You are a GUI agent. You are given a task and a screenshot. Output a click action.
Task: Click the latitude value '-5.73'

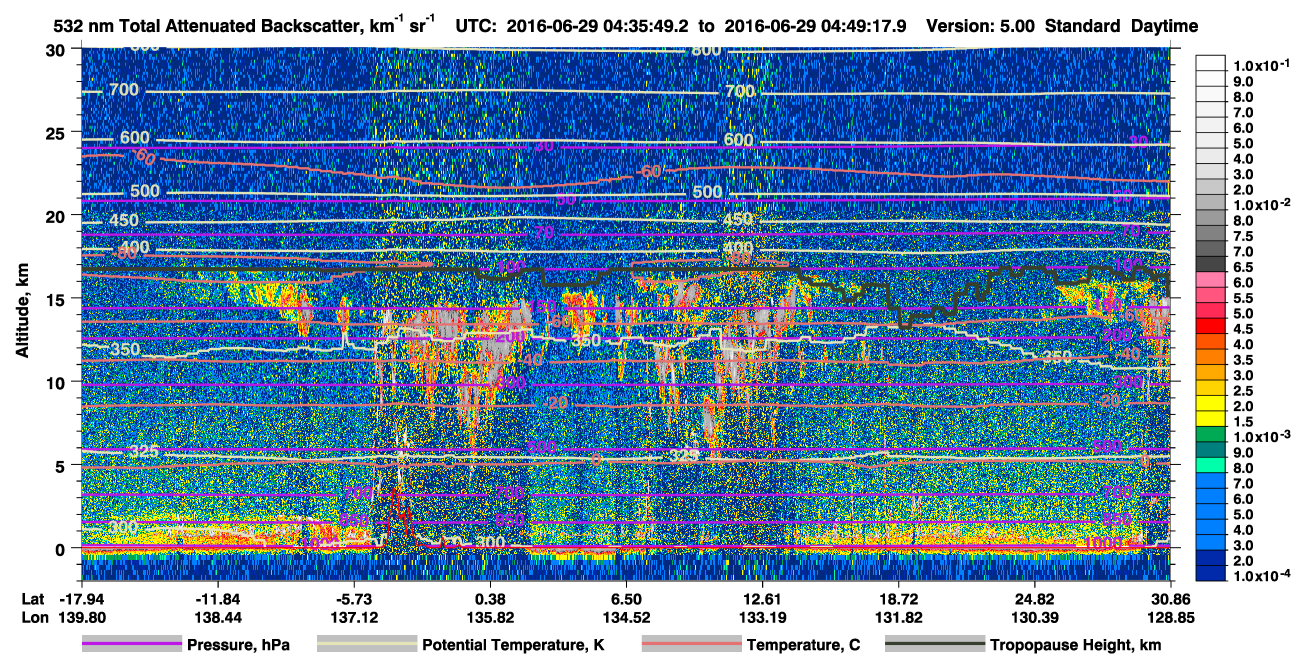pos(354,599)
